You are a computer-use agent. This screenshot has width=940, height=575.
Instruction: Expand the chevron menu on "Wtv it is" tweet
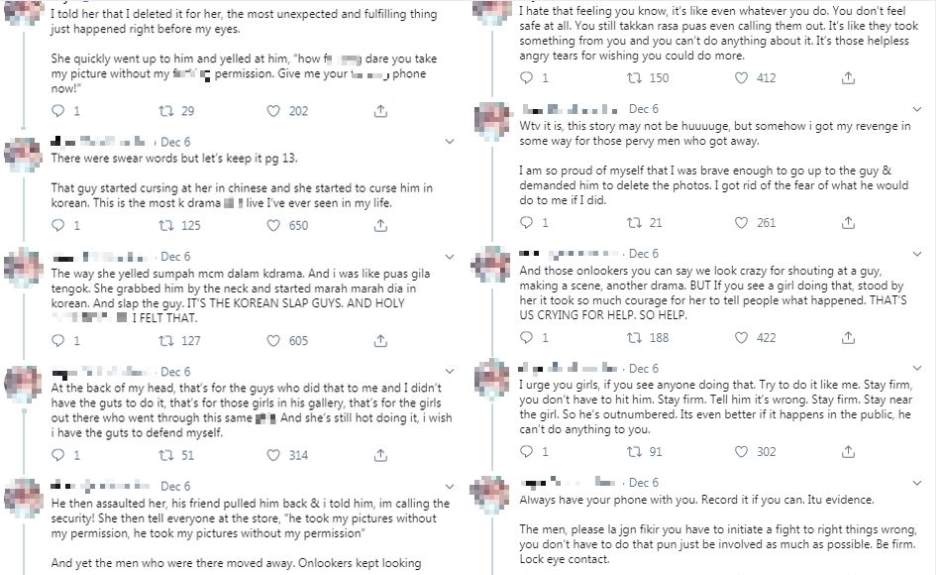(918, 108)
